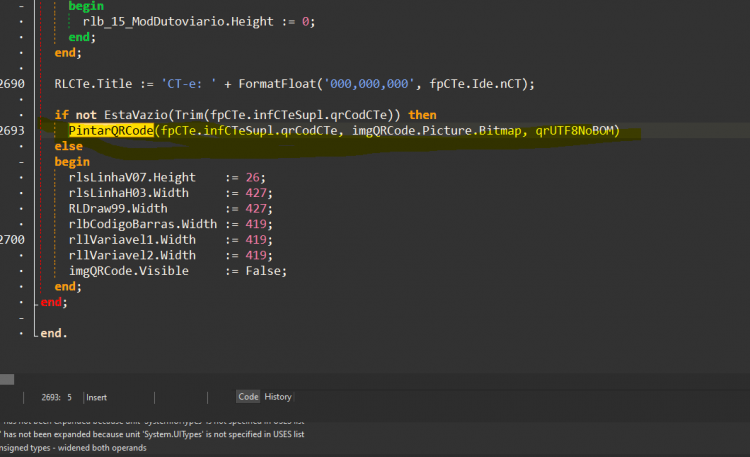Viewport: 750px width, 457px height.
Task: Click the horizontal scrollbar thumb below editor
Action: pos(7,379)
